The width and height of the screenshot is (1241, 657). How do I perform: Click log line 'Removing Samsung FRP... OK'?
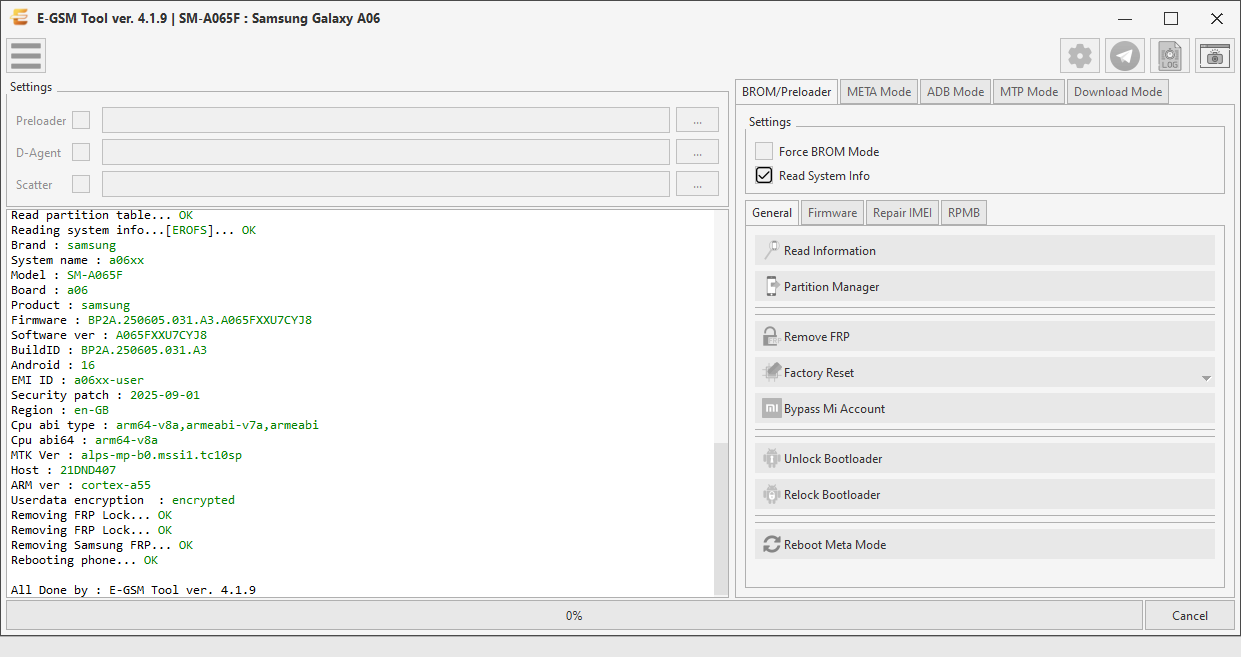coord(102,545)
